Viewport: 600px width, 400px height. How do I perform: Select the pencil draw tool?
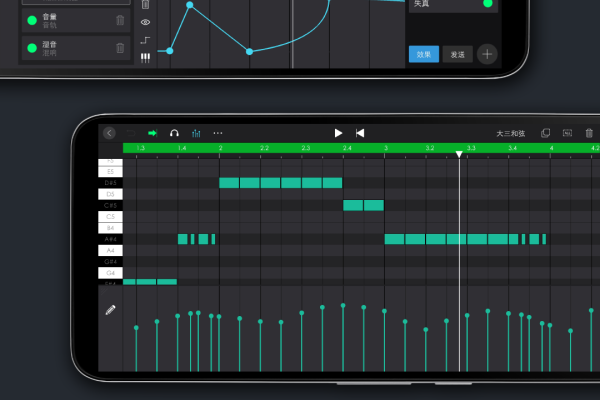(110, 310)
